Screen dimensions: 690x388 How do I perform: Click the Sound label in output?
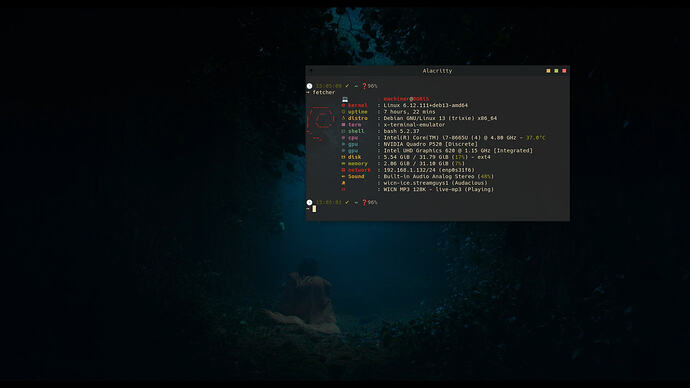click(x=356, y=176)
